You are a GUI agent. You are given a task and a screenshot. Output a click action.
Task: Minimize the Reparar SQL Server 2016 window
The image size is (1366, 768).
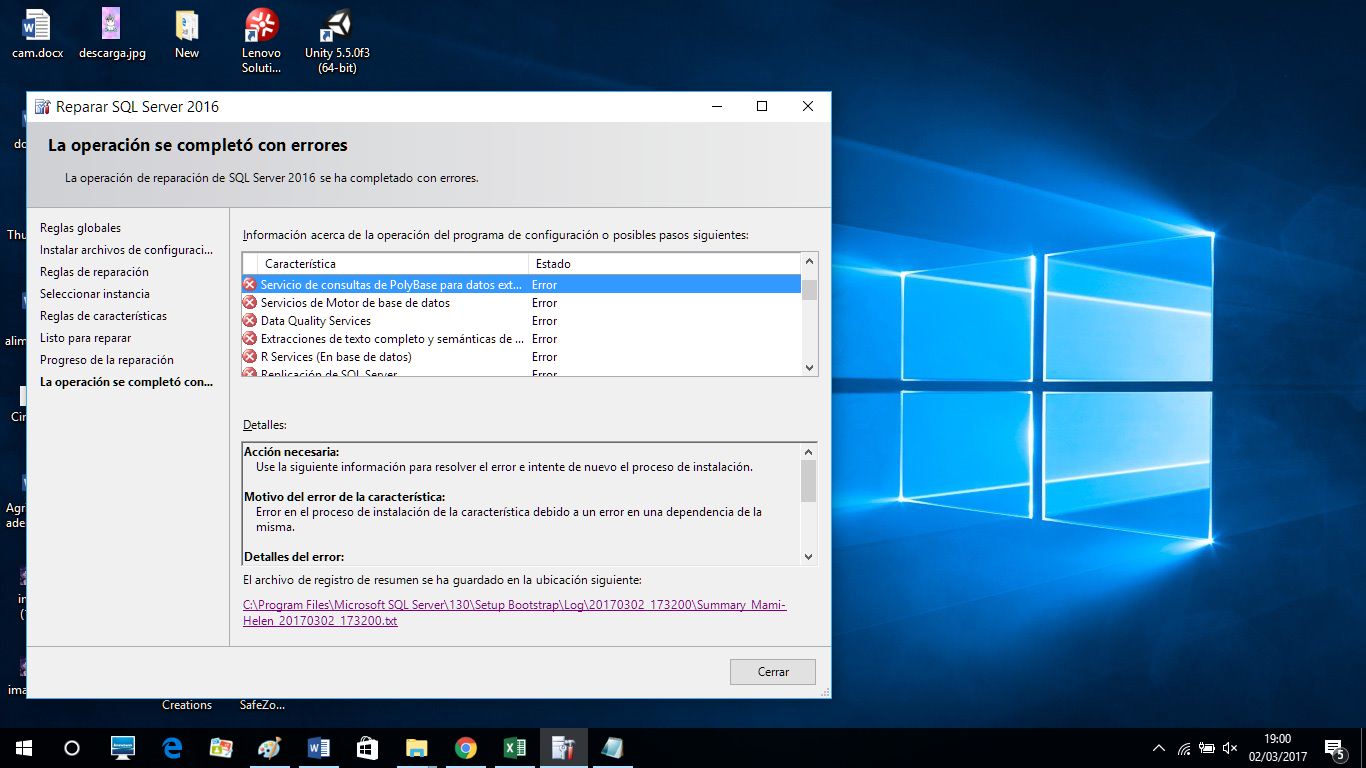click(x=716, y=107)
